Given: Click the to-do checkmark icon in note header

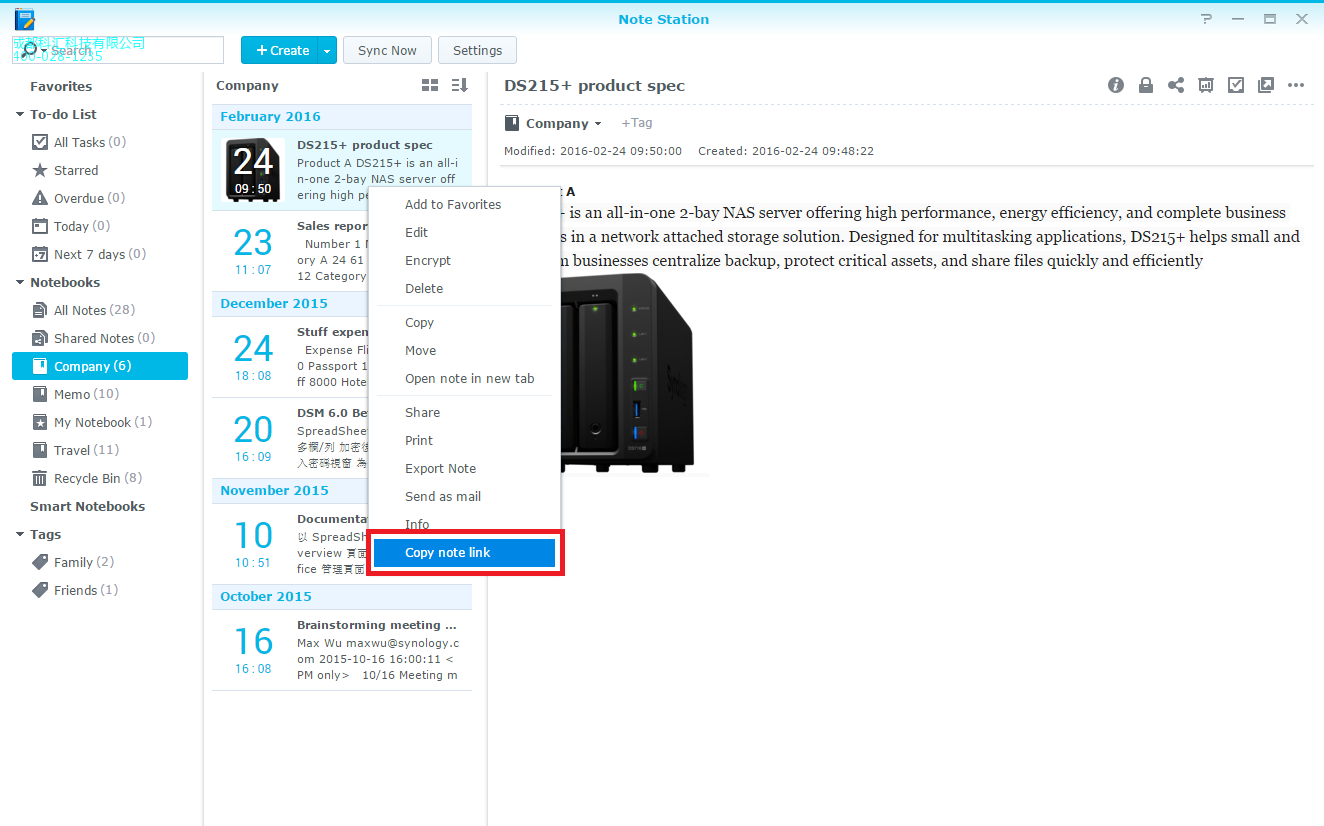Looking at the screenshot, I should tap(1236, 85).
